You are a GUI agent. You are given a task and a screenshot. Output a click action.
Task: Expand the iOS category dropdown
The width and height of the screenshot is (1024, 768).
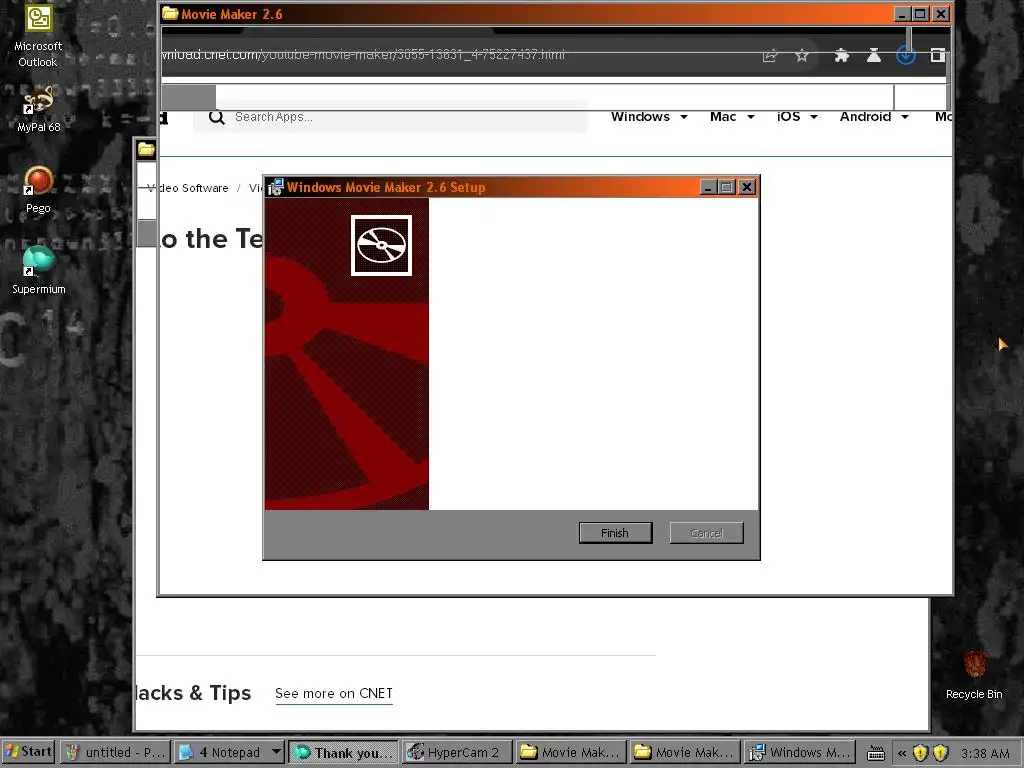click(x=797, y=117)
